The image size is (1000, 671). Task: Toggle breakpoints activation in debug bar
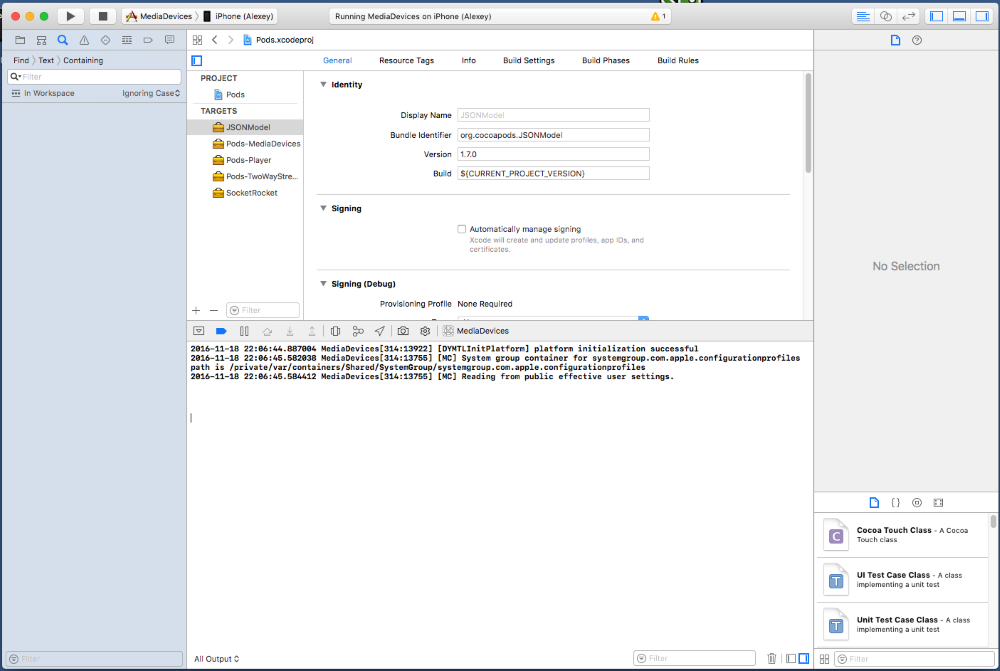(221, 331)
